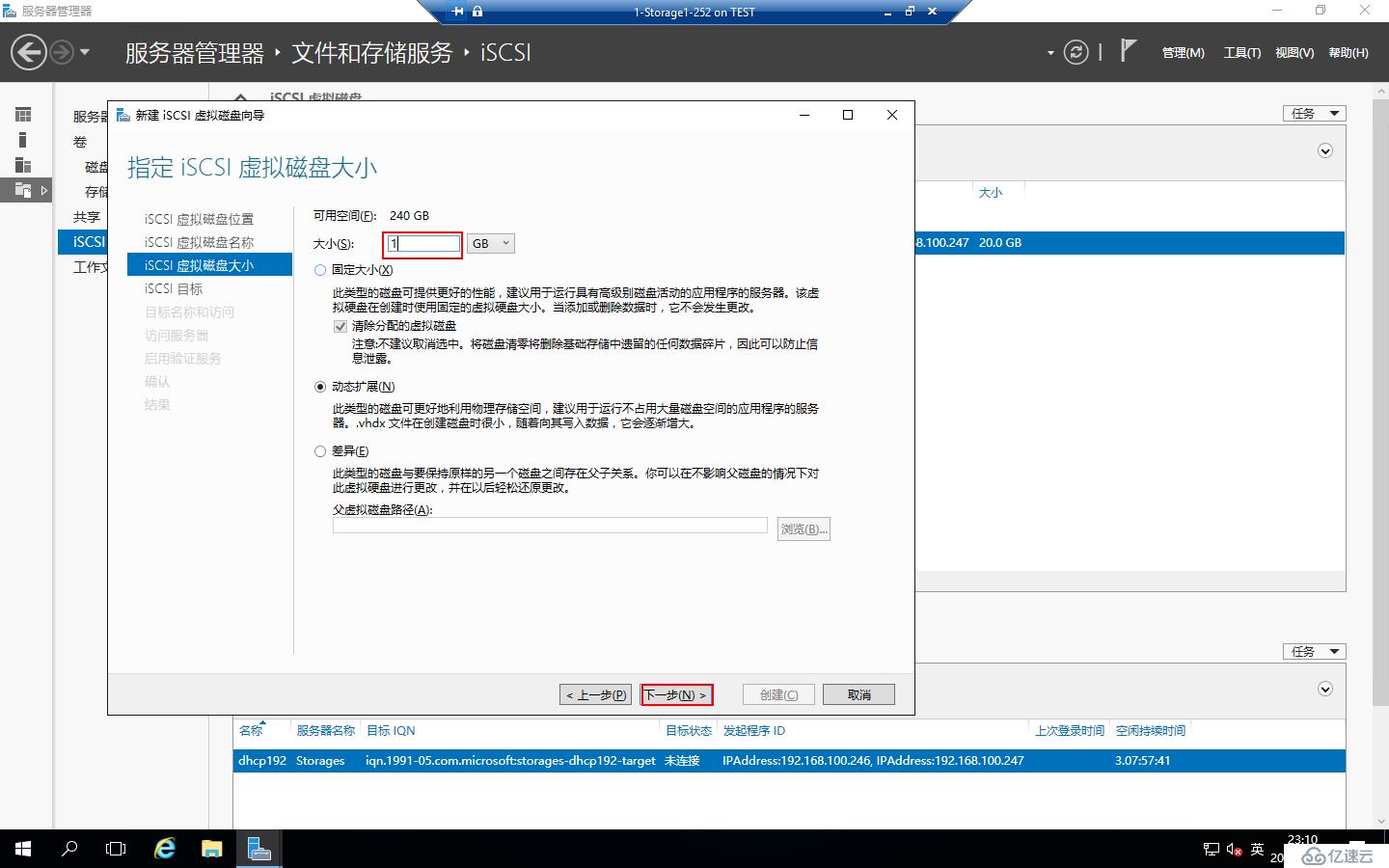This screenshot has width=1389, height=868.
Task: Click the 共享 navigation item
Action: (x=87, y=217)
